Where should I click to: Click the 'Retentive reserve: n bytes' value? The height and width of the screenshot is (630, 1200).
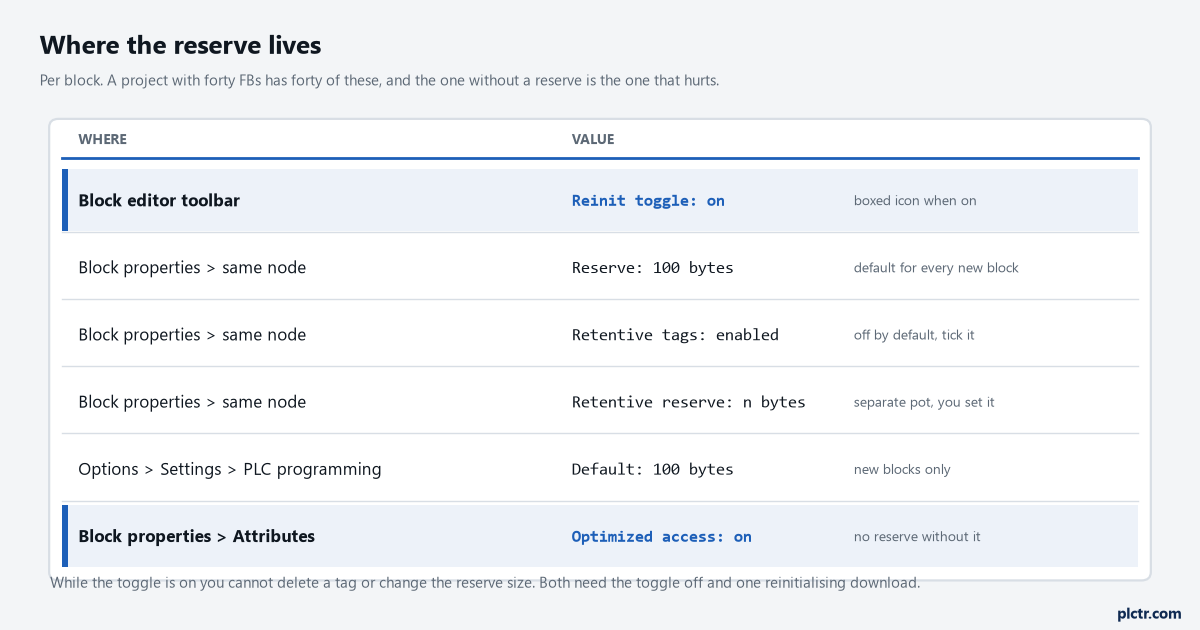pos(688,401)
